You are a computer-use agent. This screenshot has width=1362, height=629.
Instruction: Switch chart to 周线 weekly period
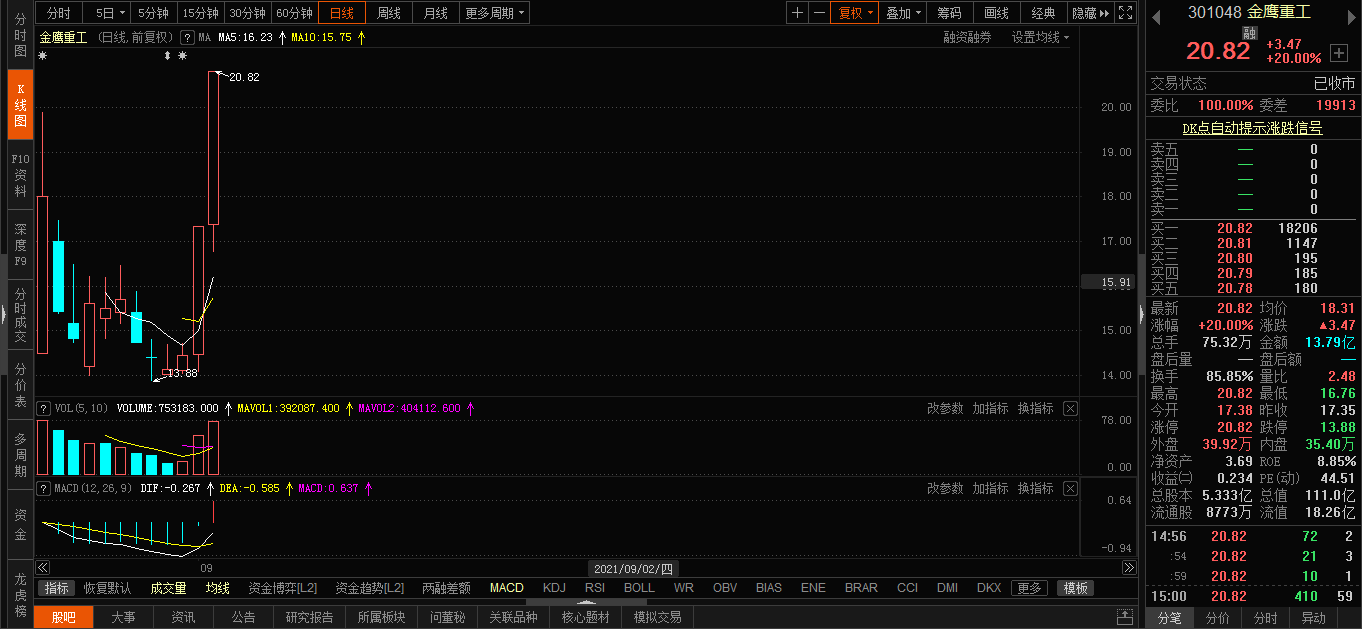pos(388,13)
